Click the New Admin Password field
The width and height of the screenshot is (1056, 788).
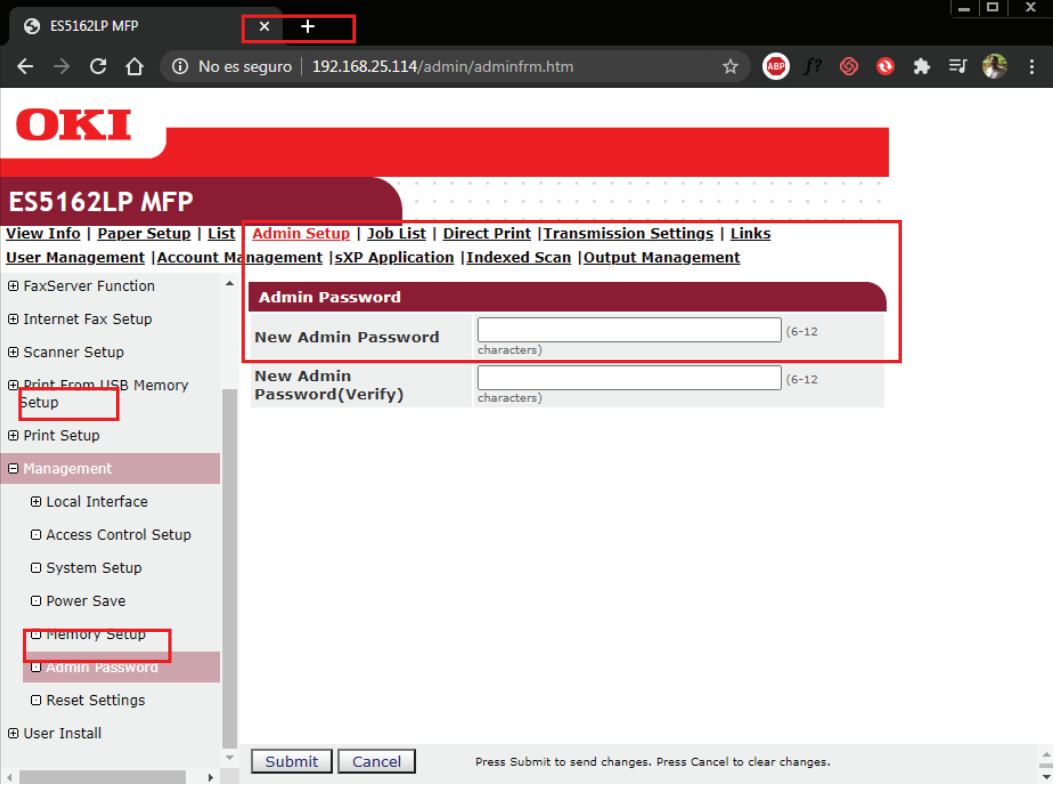[x=629, y=330]
